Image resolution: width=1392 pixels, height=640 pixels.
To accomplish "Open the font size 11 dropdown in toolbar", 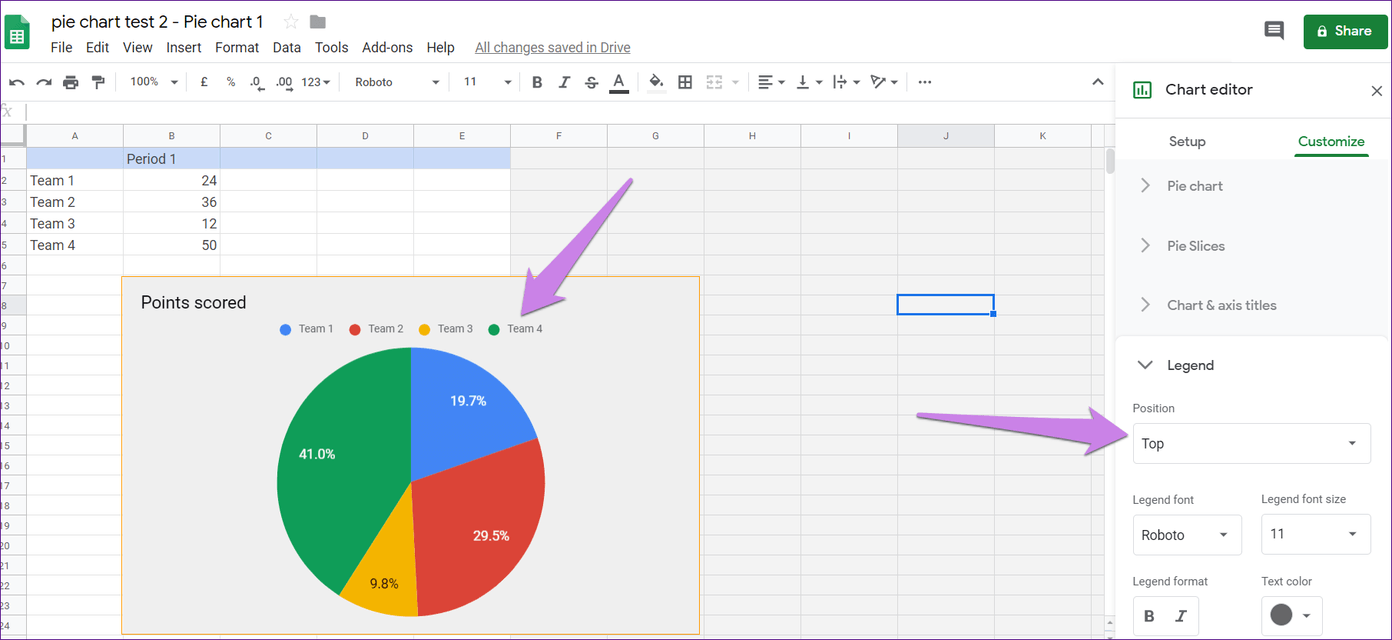I will 487,82.
